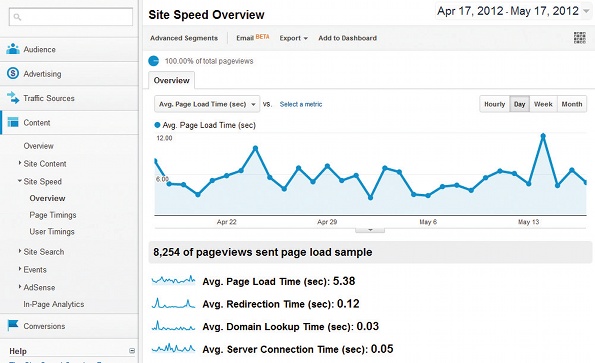Image resolution: width=595 pixels, height=363 pixels.
Task: Open Content Overview link in sidebar
Action: (x=38, y=146)
